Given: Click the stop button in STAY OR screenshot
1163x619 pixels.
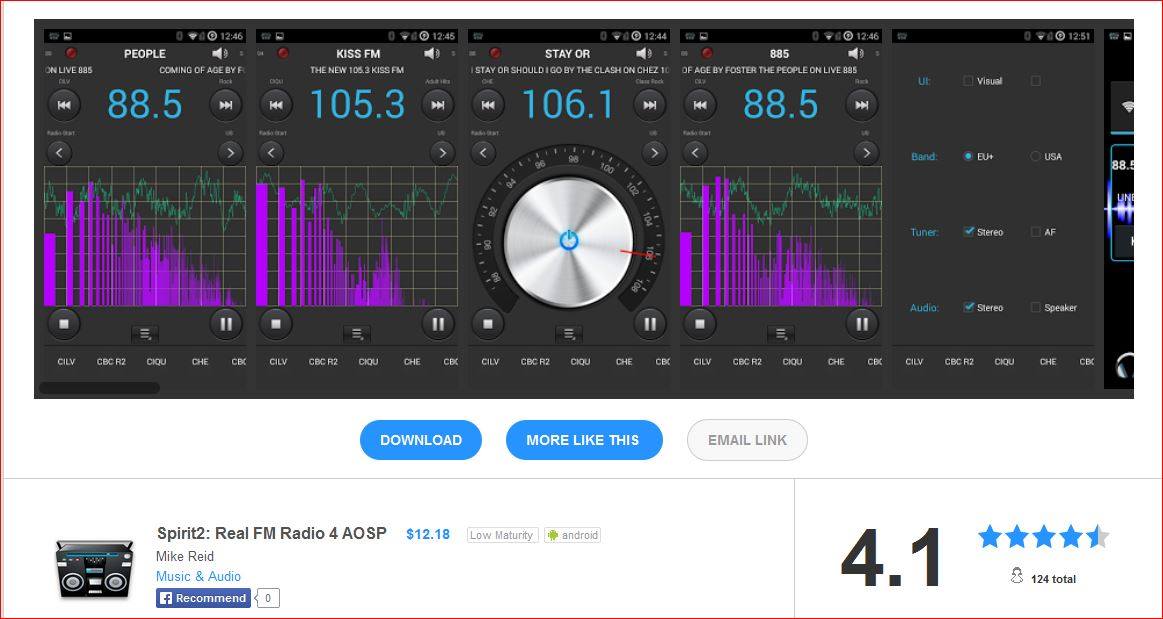Looking at the screenshot, I should pyautogui.click(x=488, y=323).
